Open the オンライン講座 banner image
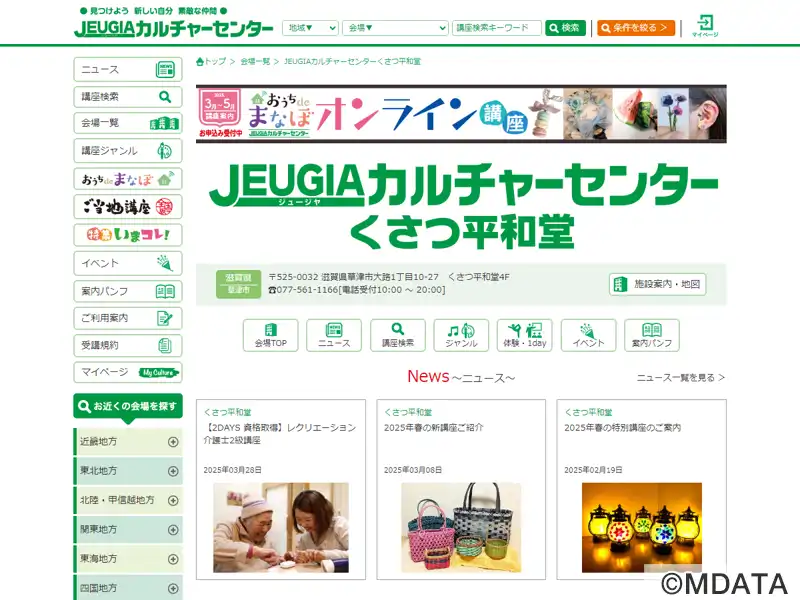The height and width of the screenshot is (600, 800). point(461,114)
